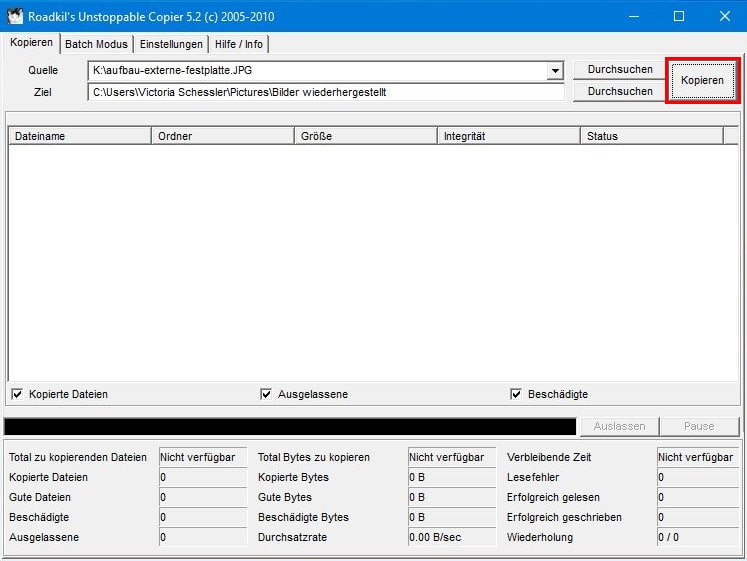Click the Ausgelassene count value field
The height and width of the screenshot is (561, 747).
203,537
